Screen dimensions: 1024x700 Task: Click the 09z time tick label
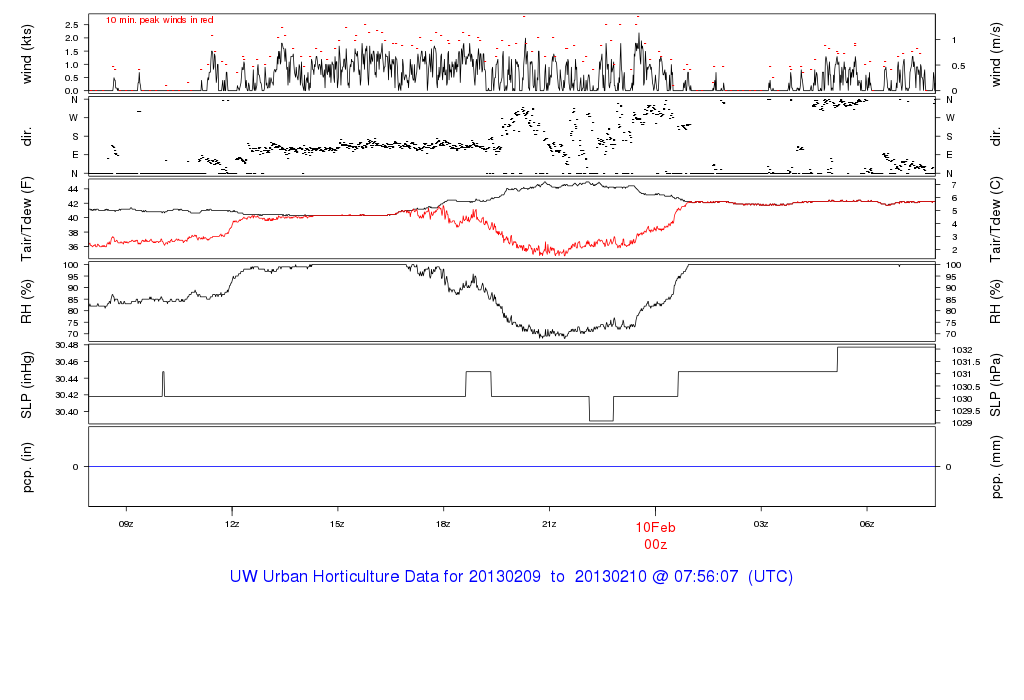126,524
